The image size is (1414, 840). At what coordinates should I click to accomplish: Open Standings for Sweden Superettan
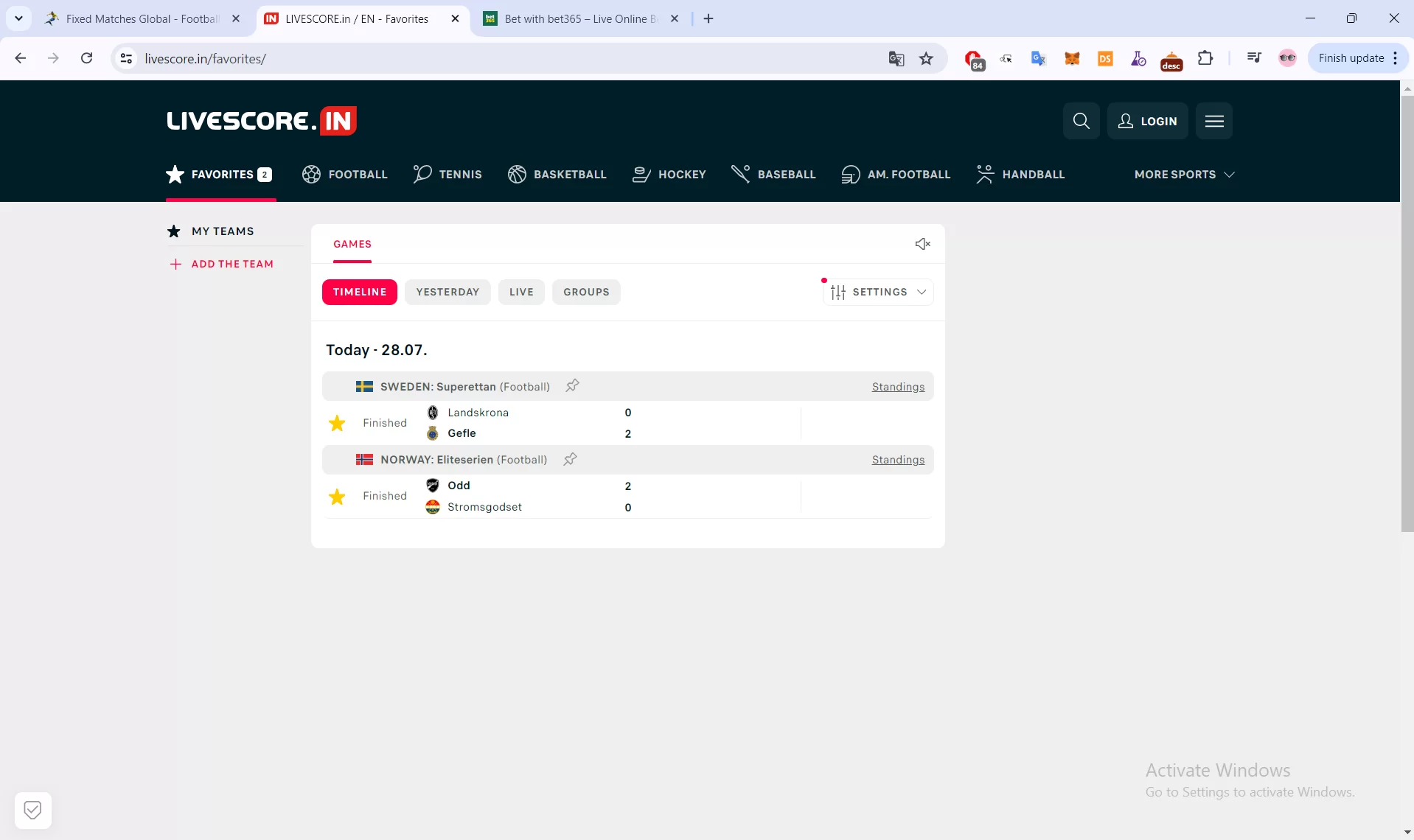pos(898,387)
